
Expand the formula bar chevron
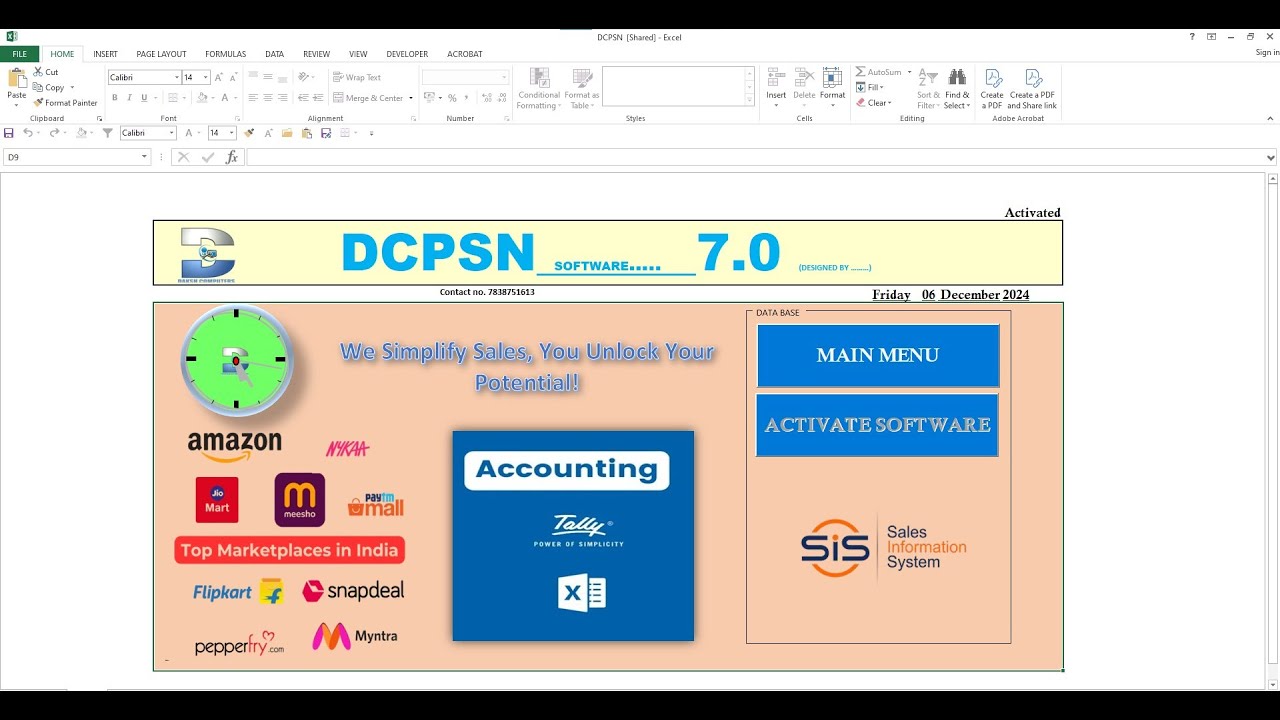click(1271, 157)
